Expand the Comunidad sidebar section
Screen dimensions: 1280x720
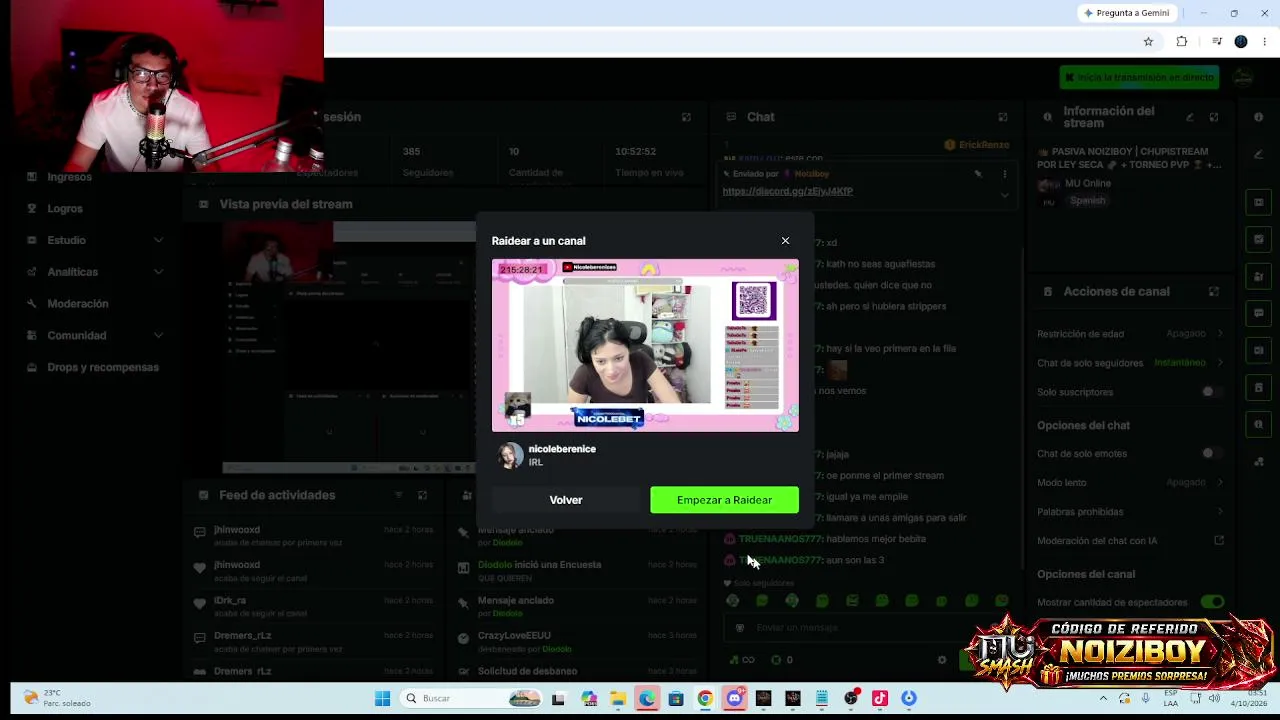[95, 336]
